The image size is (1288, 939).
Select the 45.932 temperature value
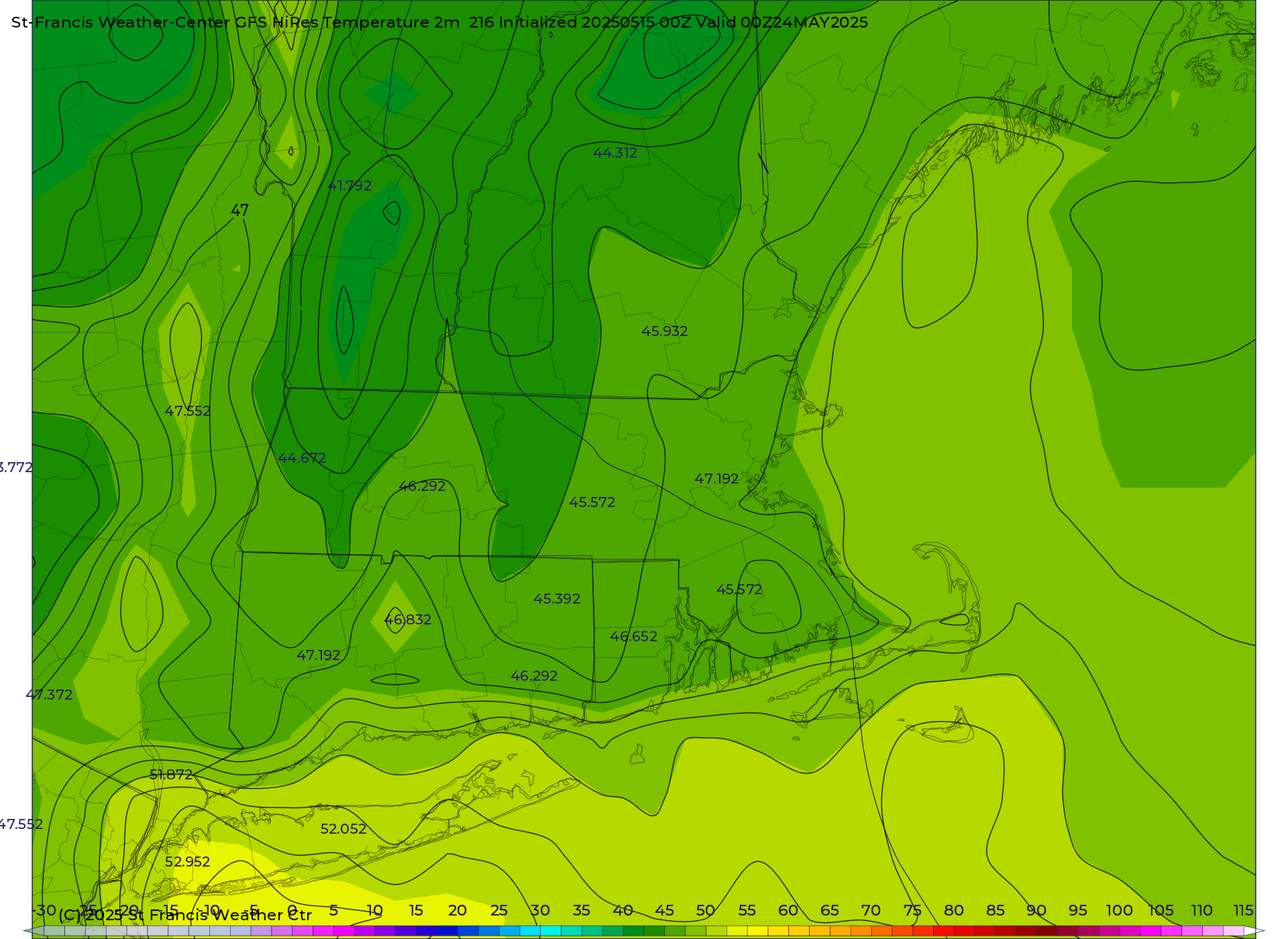coord(664,331)
